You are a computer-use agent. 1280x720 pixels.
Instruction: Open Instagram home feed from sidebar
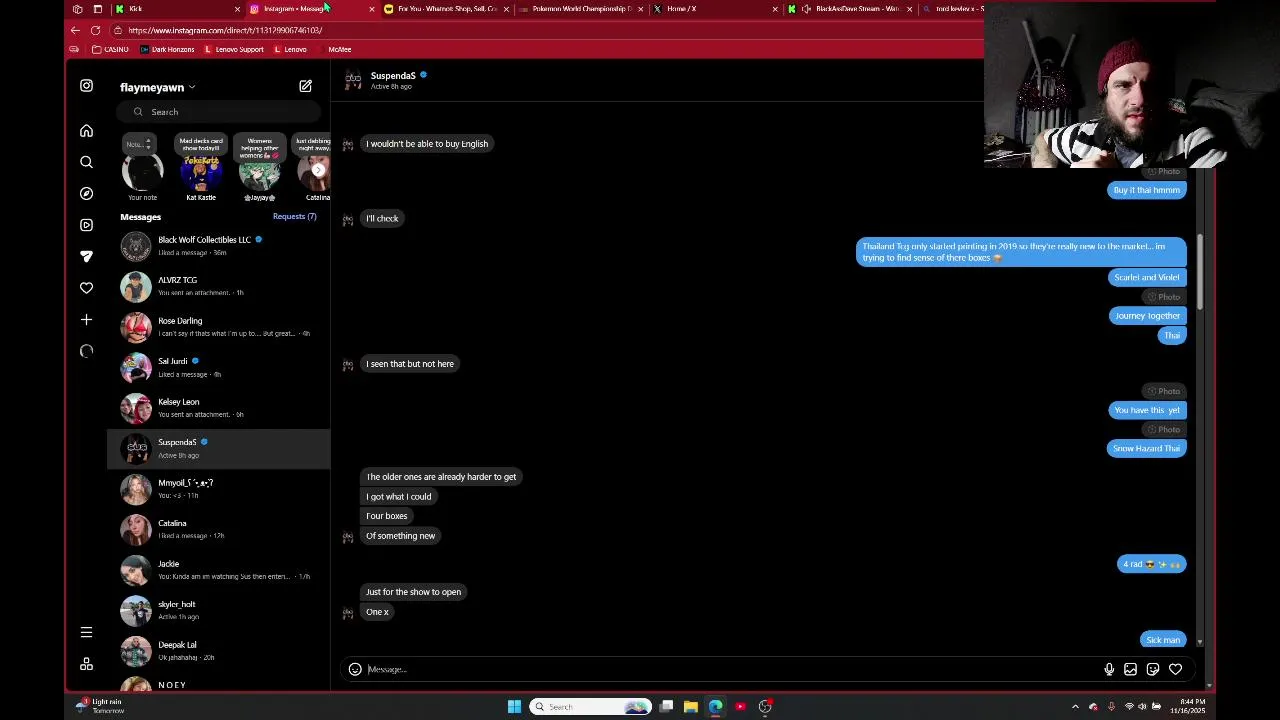86,131
